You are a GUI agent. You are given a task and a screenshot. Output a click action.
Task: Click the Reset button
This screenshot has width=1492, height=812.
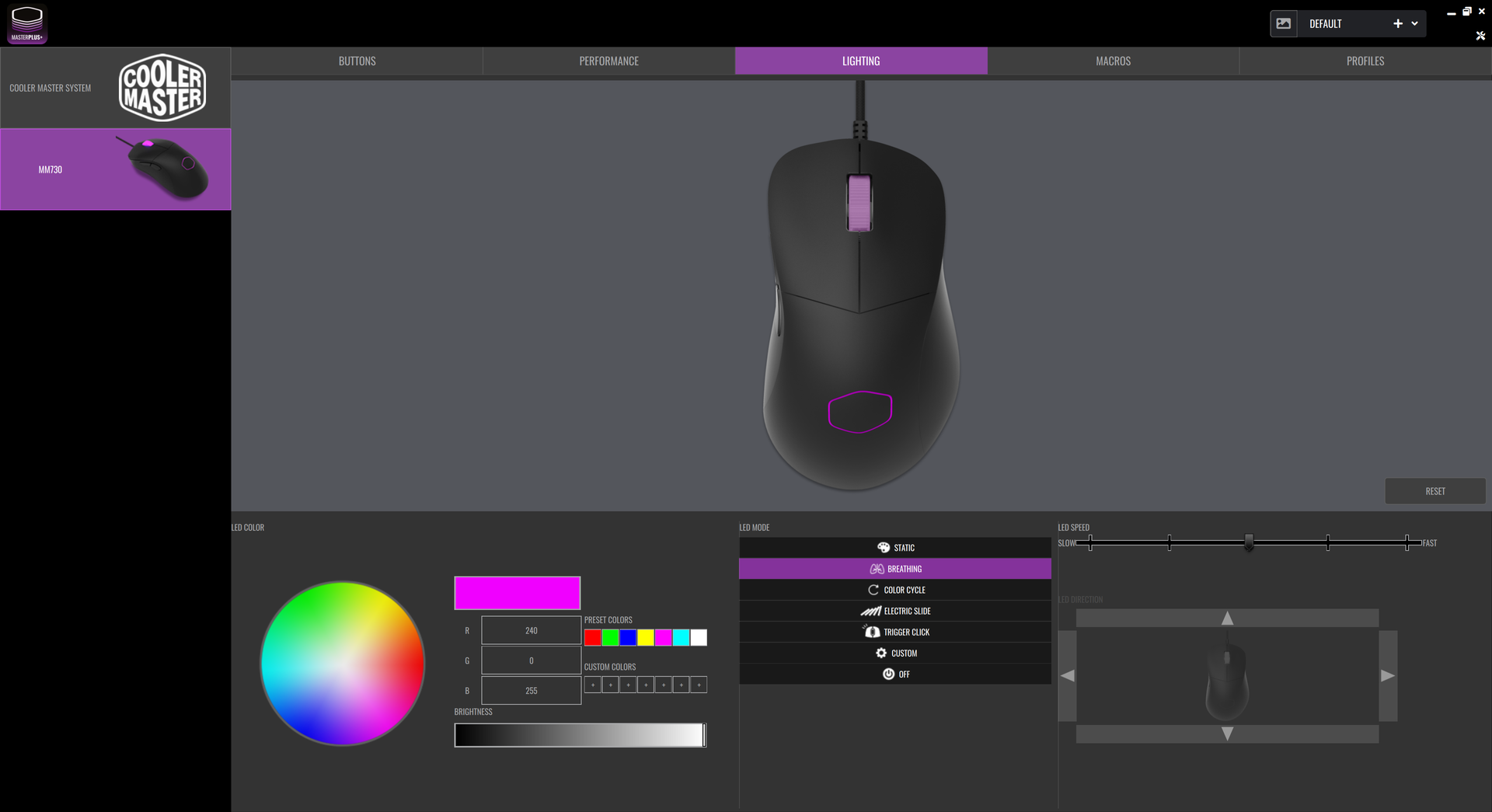click(1435, 491)
